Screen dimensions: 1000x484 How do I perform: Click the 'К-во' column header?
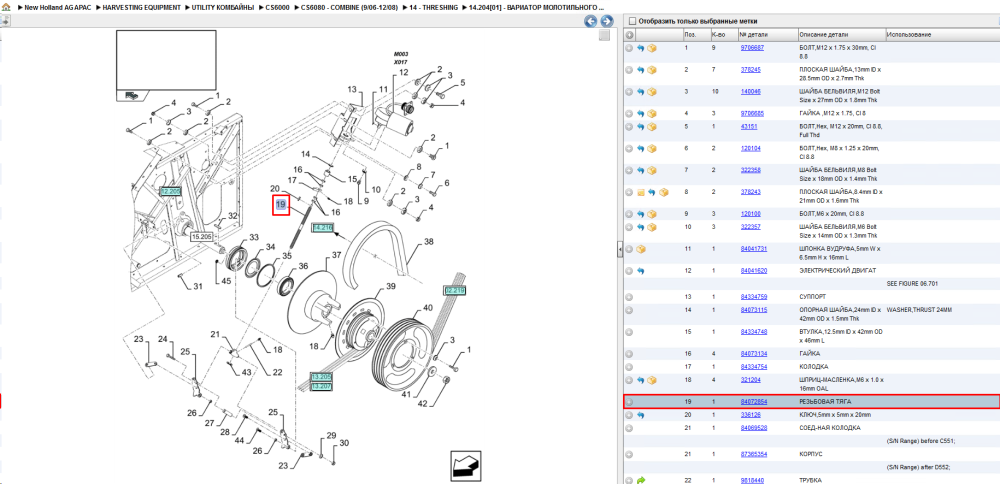[x=724, y=34]
